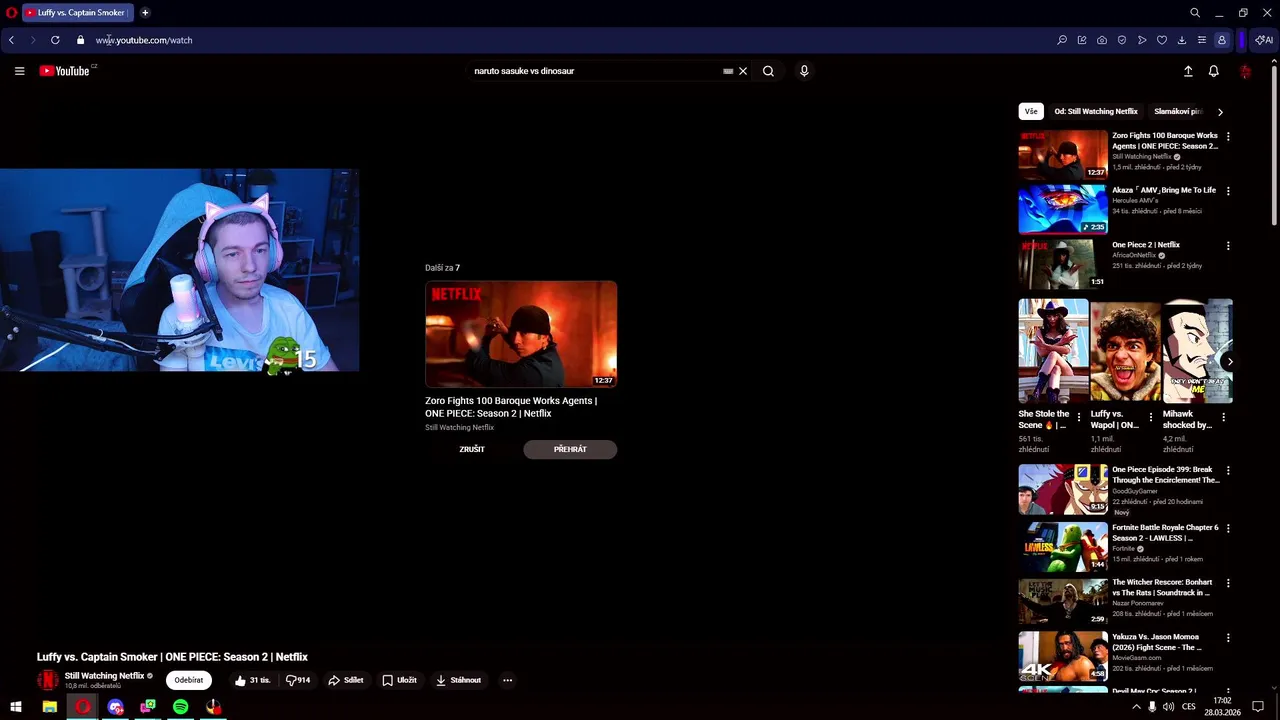
Task: Reload the page in Opera
Action: [55, 40]
